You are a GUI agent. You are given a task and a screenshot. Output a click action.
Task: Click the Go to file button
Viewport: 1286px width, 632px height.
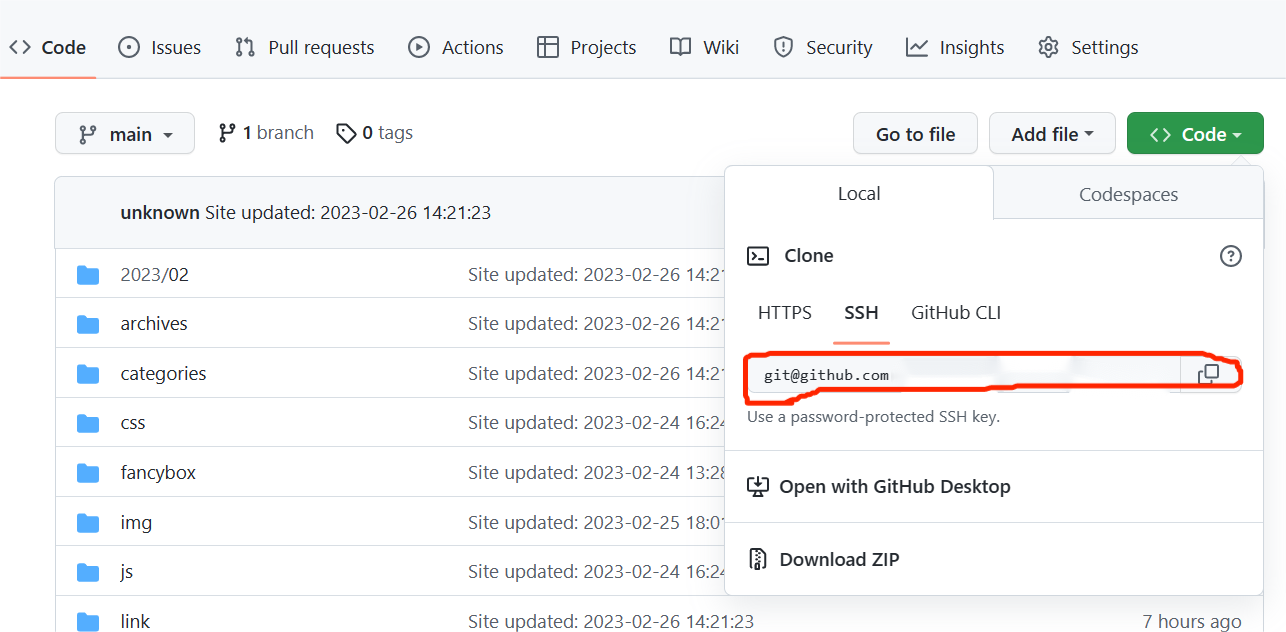[915, 134]
